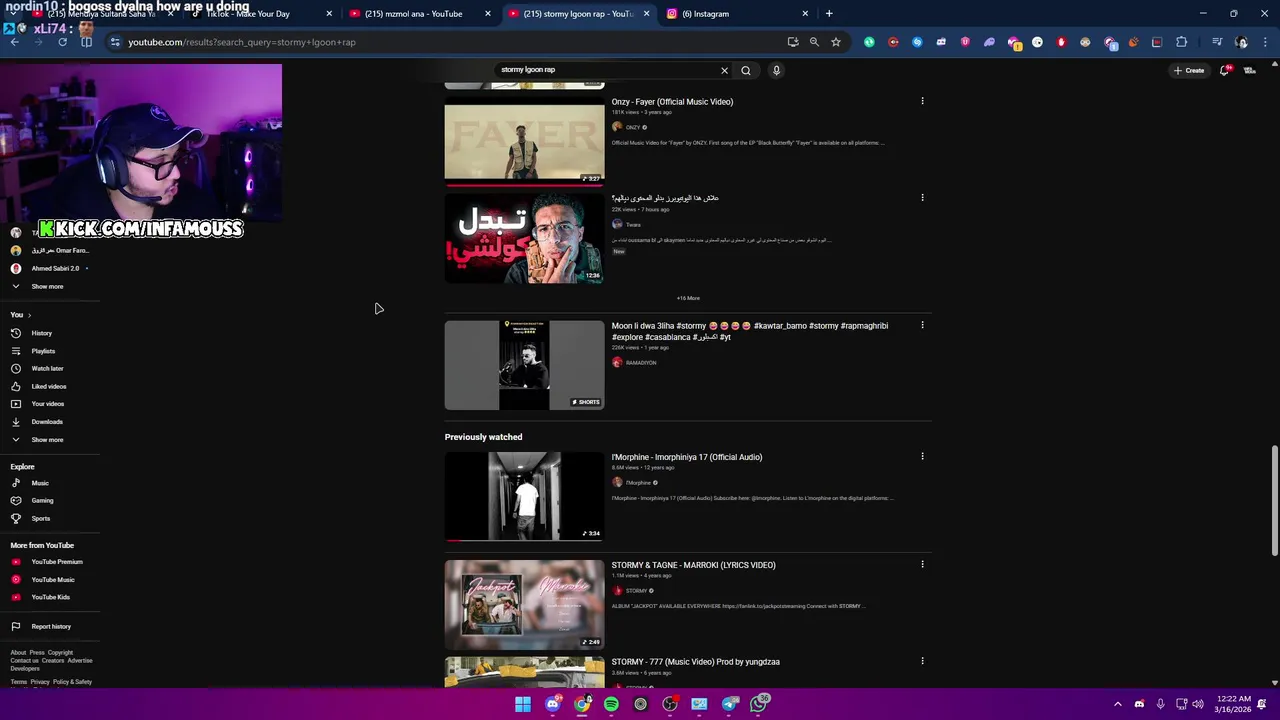Open options menu for STORMY - 777 video

[x=922, y=661]
